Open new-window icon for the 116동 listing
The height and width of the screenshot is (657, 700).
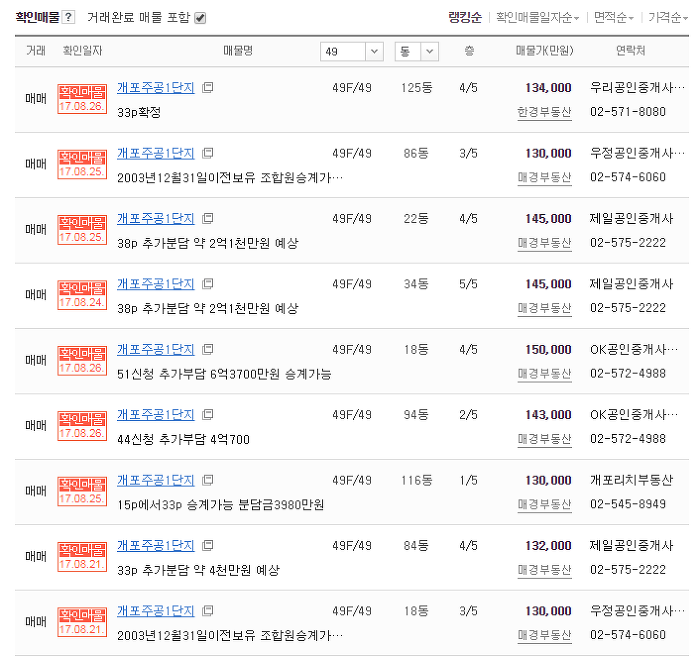coord(208,480)
